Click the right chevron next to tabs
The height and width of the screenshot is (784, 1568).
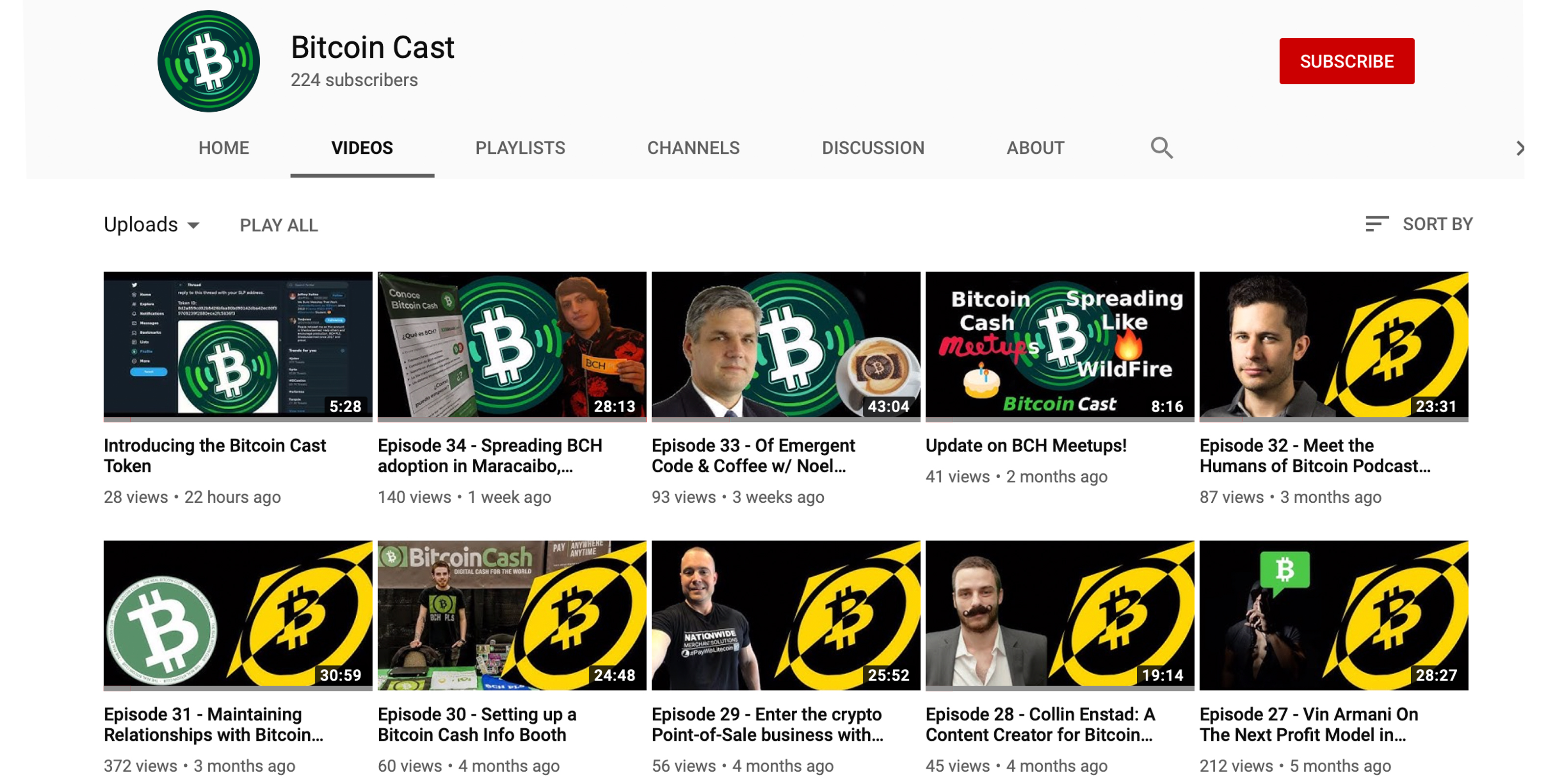[1520, 148]
